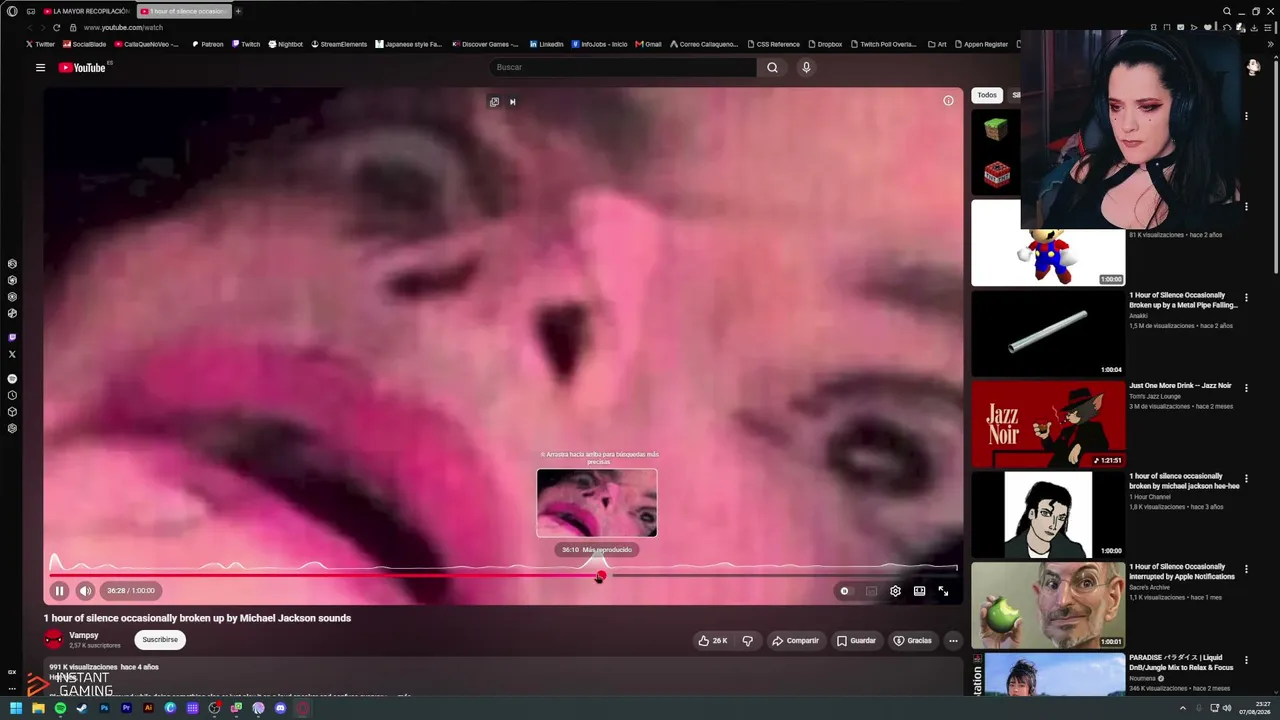Open the Dropbox bookmark
The image size is (1280, 720).
point(825,44)
